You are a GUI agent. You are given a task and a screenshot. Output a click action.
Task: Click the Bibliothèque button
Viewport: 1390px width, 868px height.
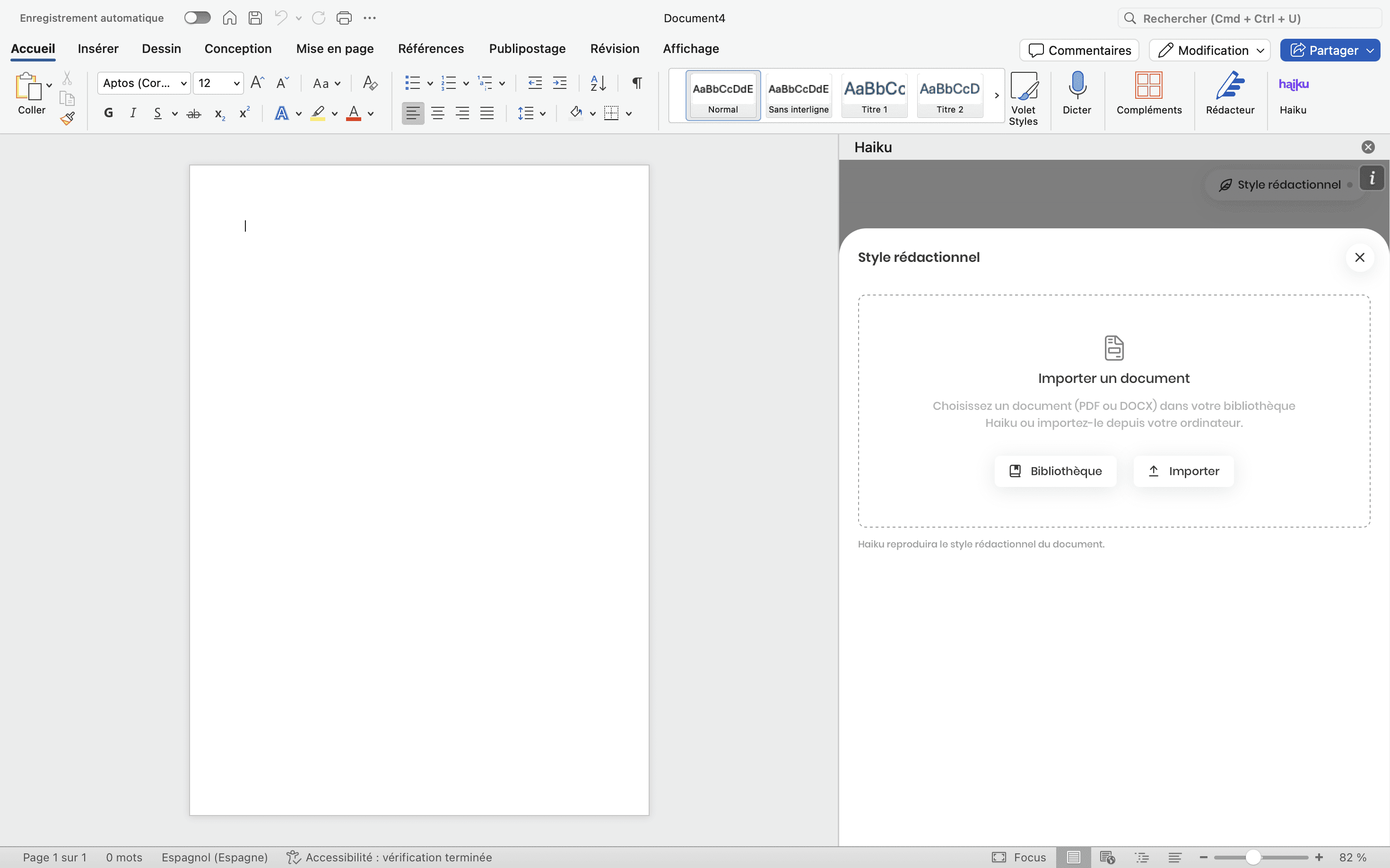tap(1055, 471)
